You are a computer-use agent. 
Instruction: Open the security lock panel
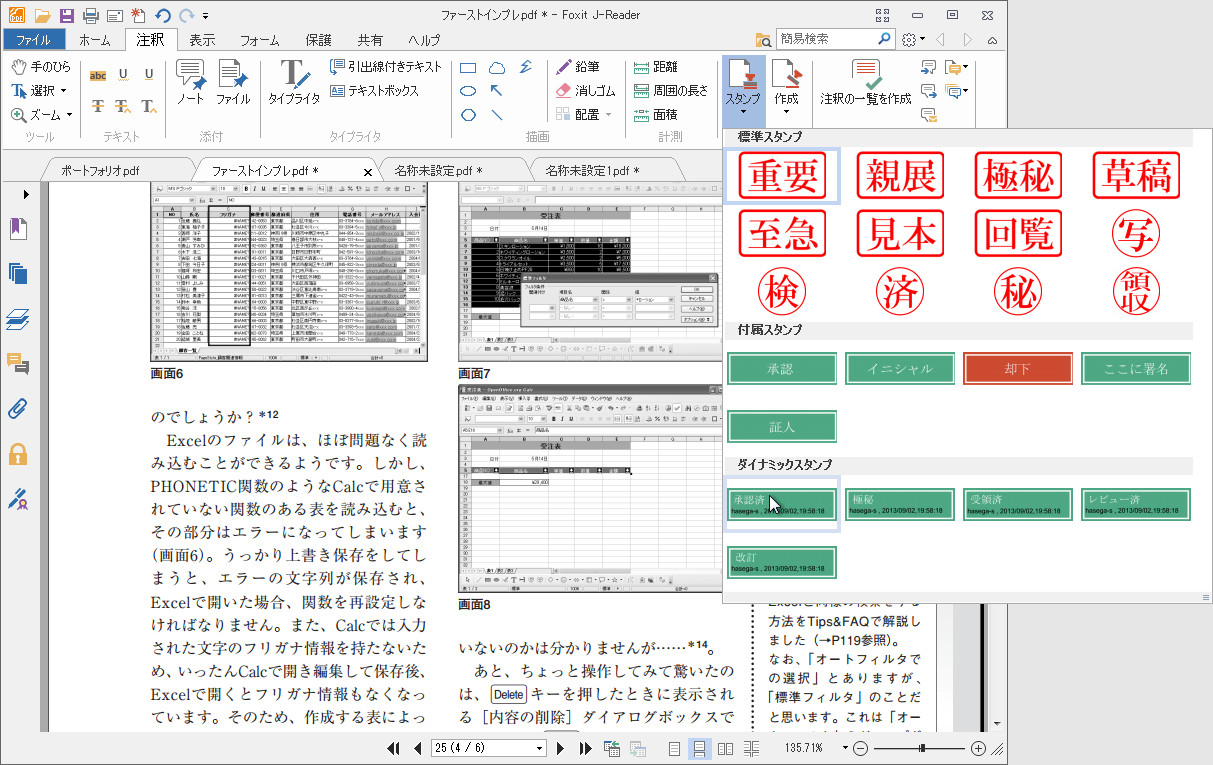18,453
